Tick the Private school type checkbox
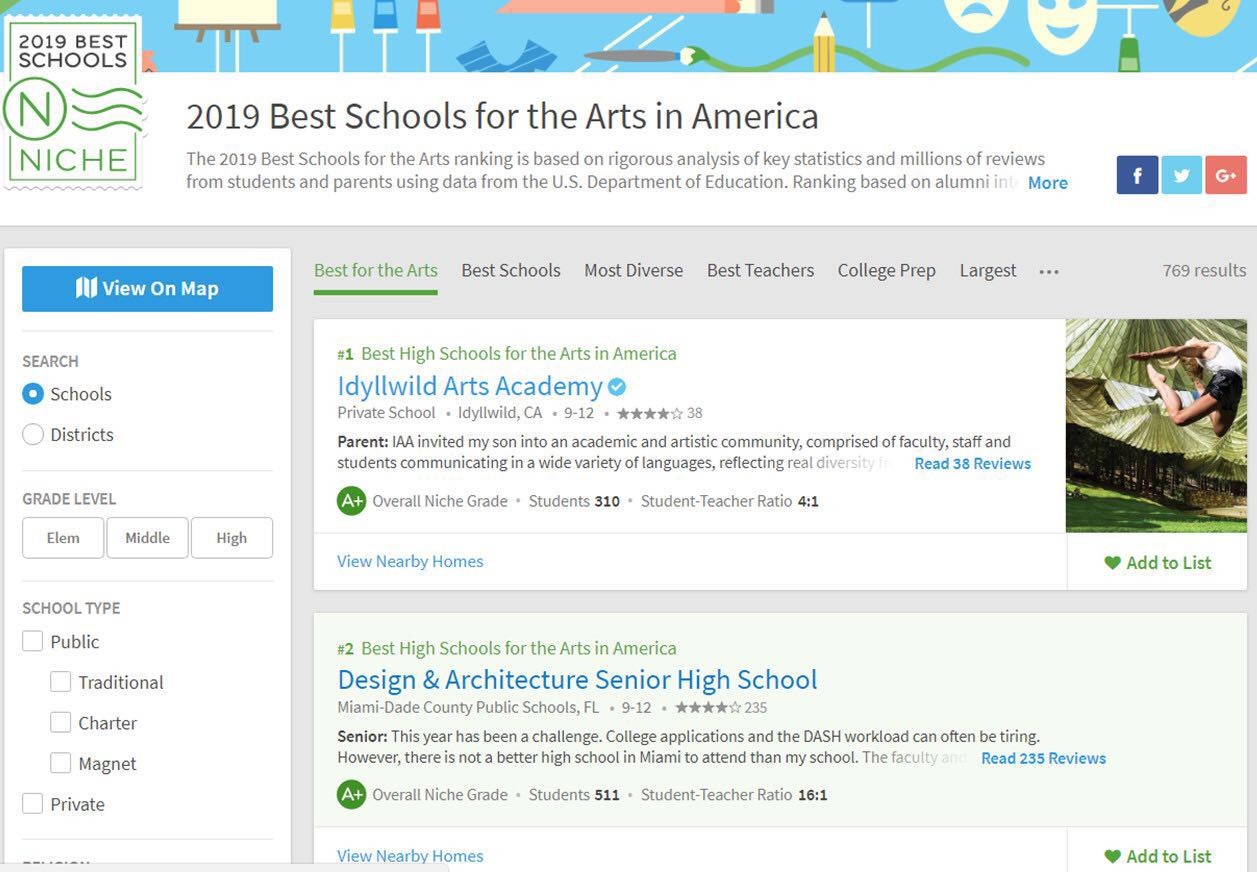The image size is (1257, 872). point(33,804)
